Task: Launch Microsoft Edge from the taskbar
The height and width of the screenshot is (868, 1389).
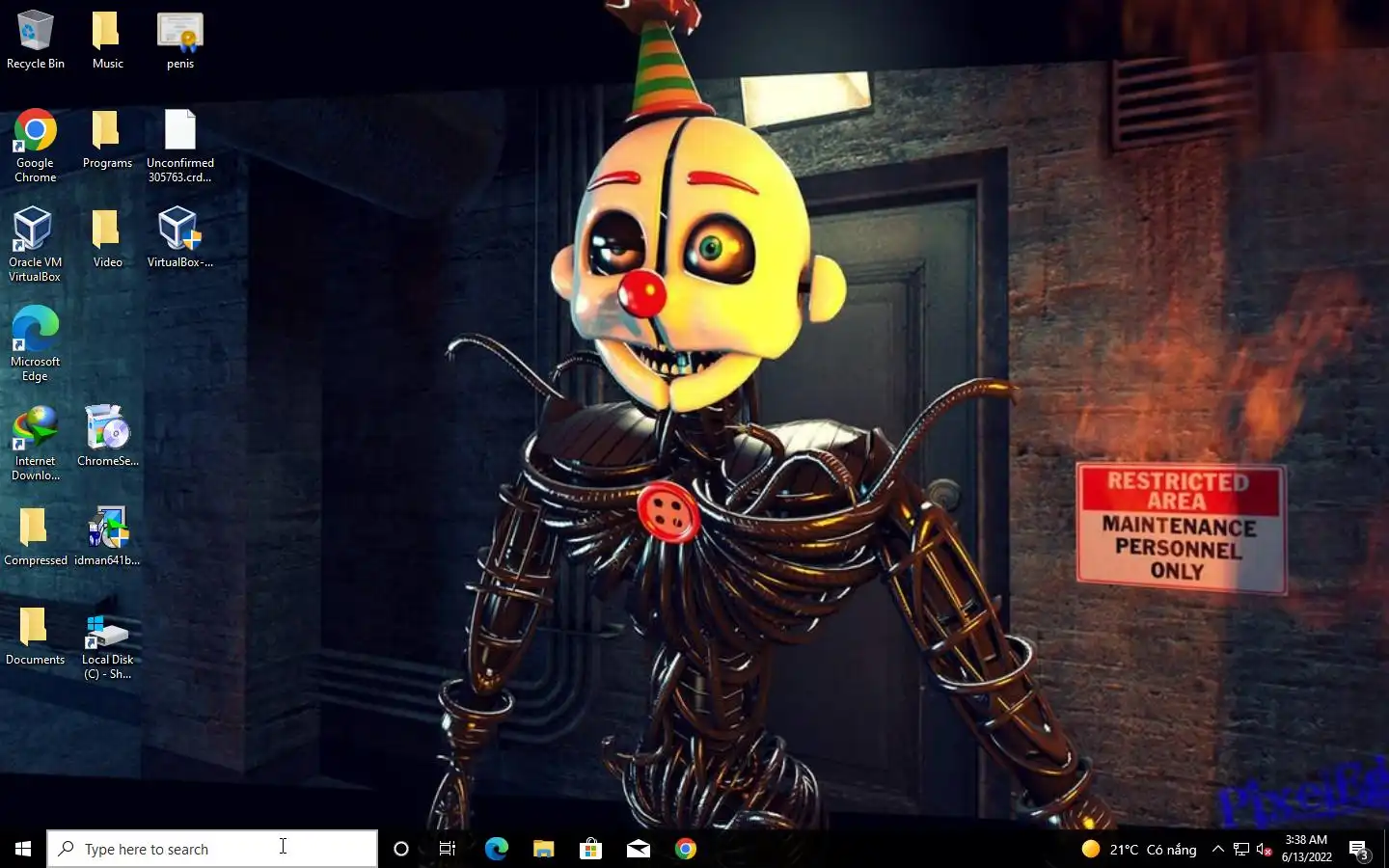Action: point(496,849)
